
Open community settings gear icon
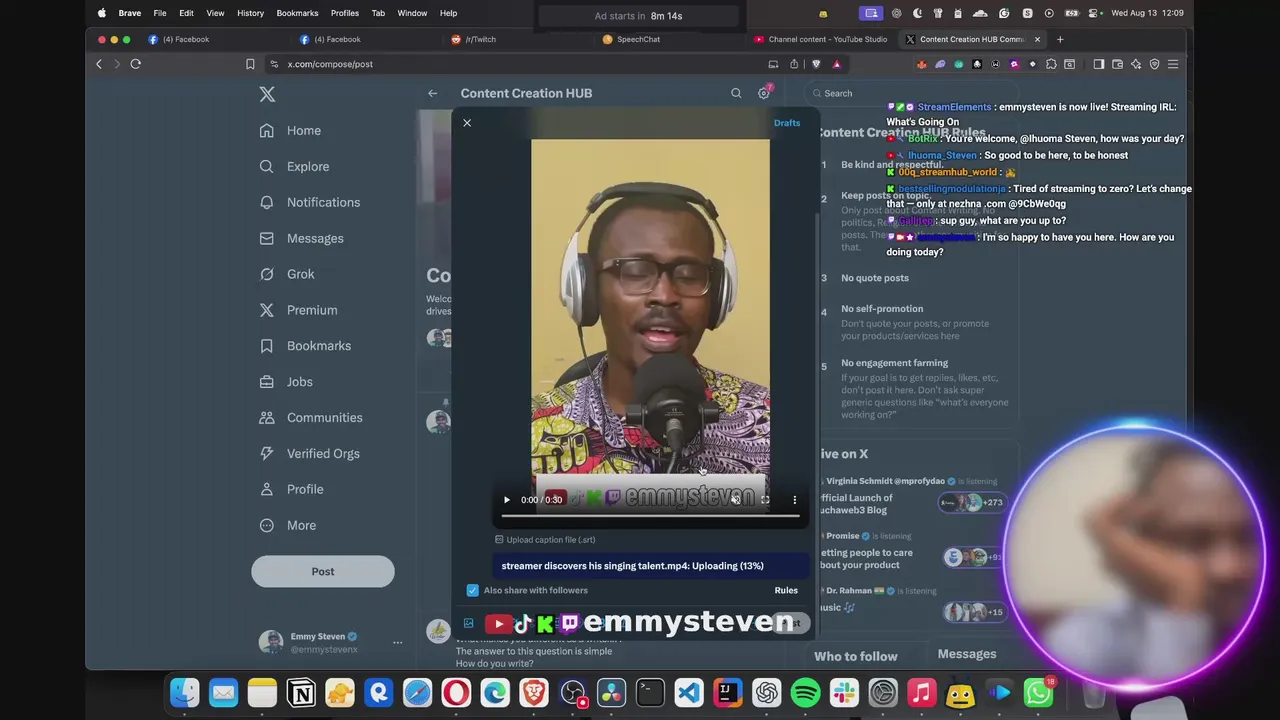click(763, 93)
